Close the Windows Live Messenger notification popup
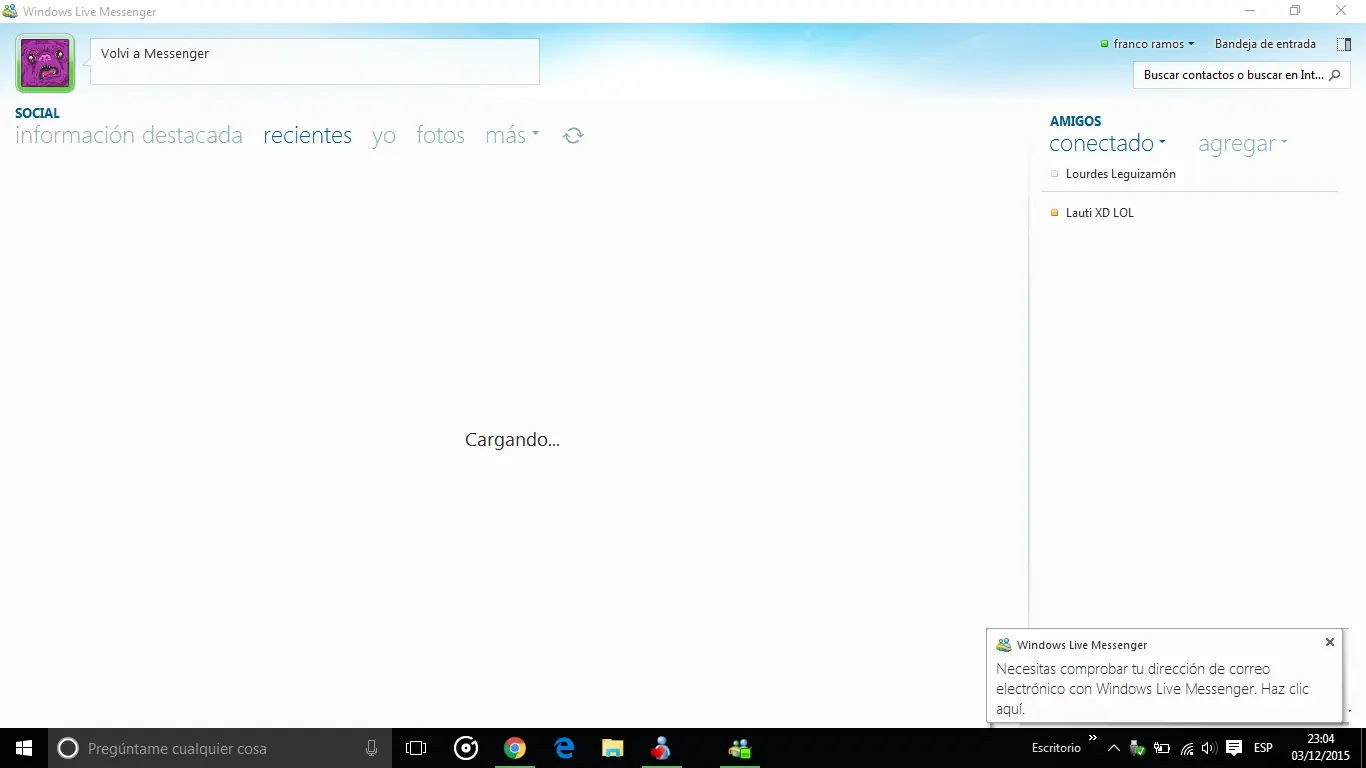 click(1330, 642)
